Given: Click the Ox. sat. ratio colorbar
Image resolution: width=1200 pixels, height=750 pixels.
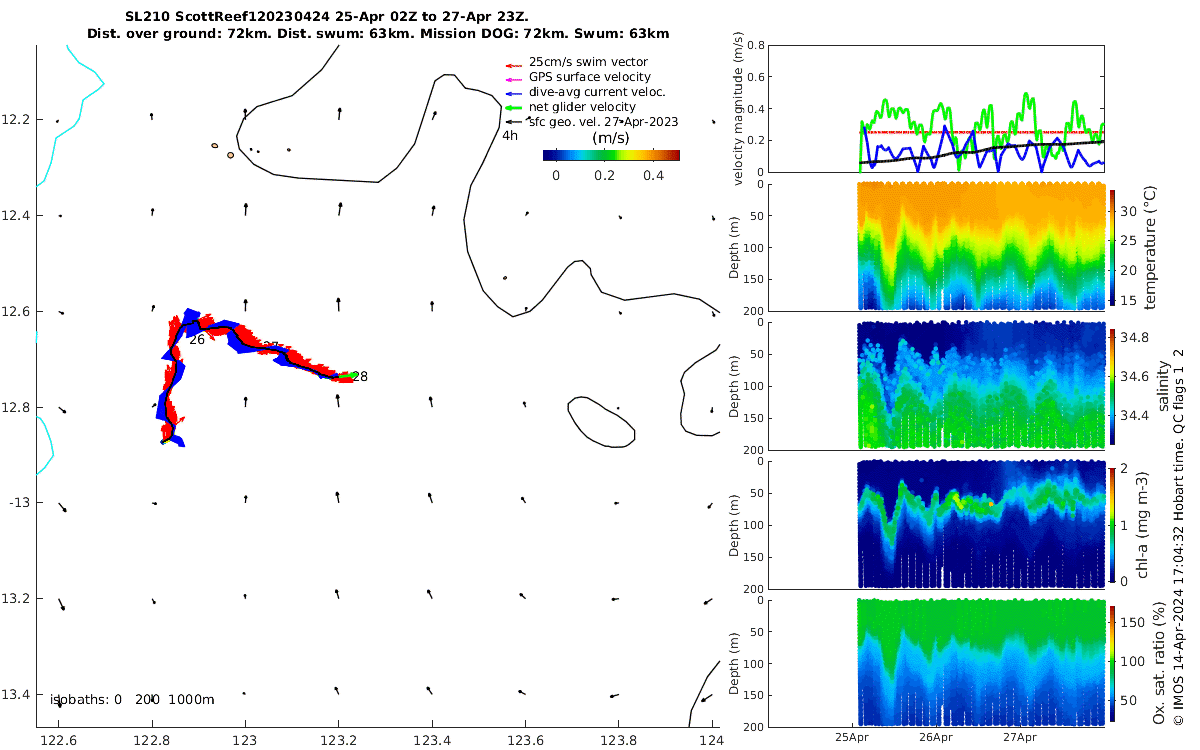Looking at the screenshot, I should tap(1113, 663).
